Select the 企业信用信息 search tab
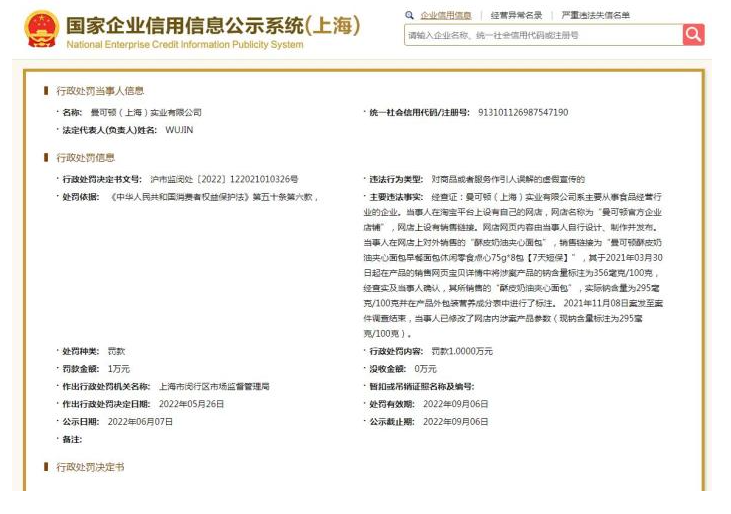This screenshot has width=731, height=514. click(x=446, y=15)
